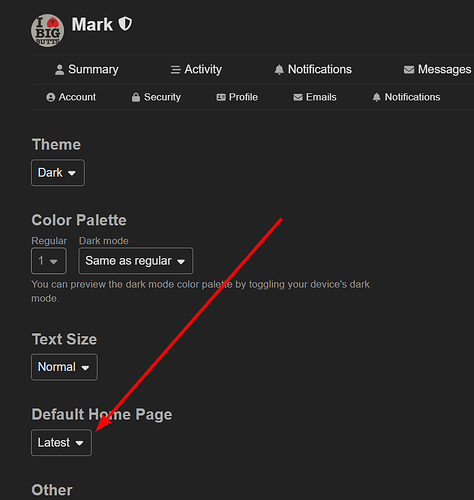Click the Activity list icon
Image resolution: width=474 pixels, height=500 pixels.
click(175, 70)
